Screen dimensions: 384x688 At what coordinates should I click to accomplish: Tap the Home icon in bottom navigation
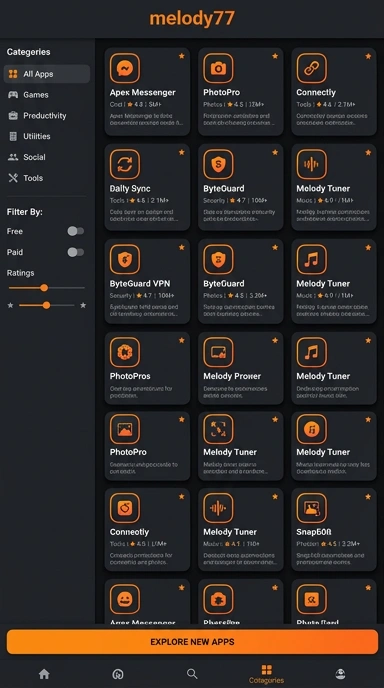[x=44, y=674]
